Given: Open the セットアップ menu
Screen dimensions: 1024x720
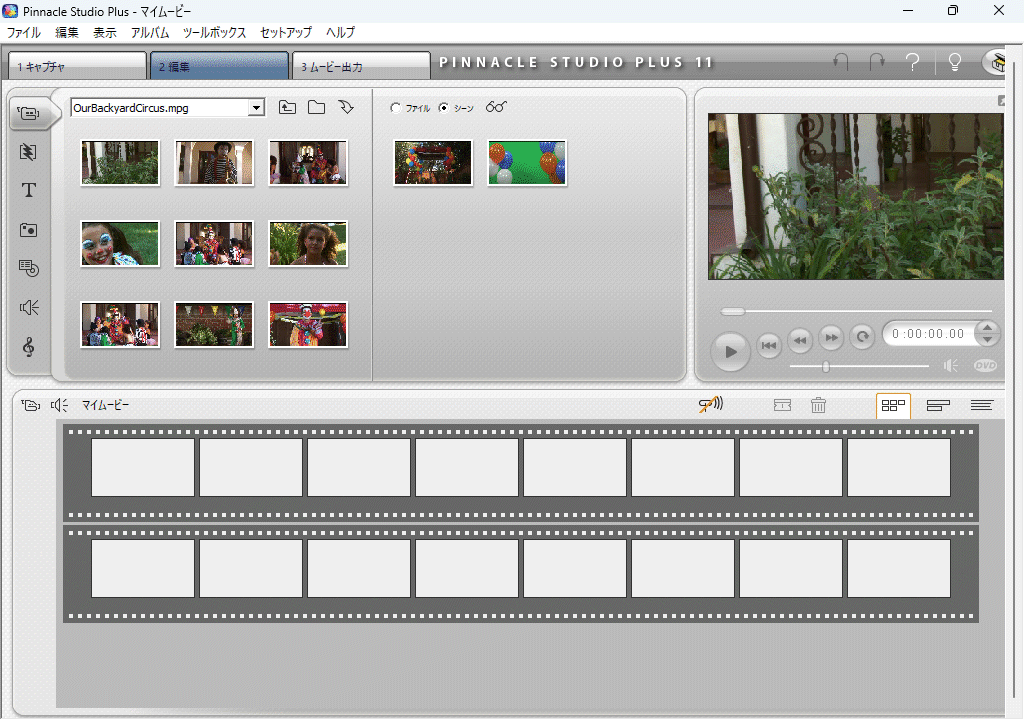Looking at the screenshot, I should point(286,33).
